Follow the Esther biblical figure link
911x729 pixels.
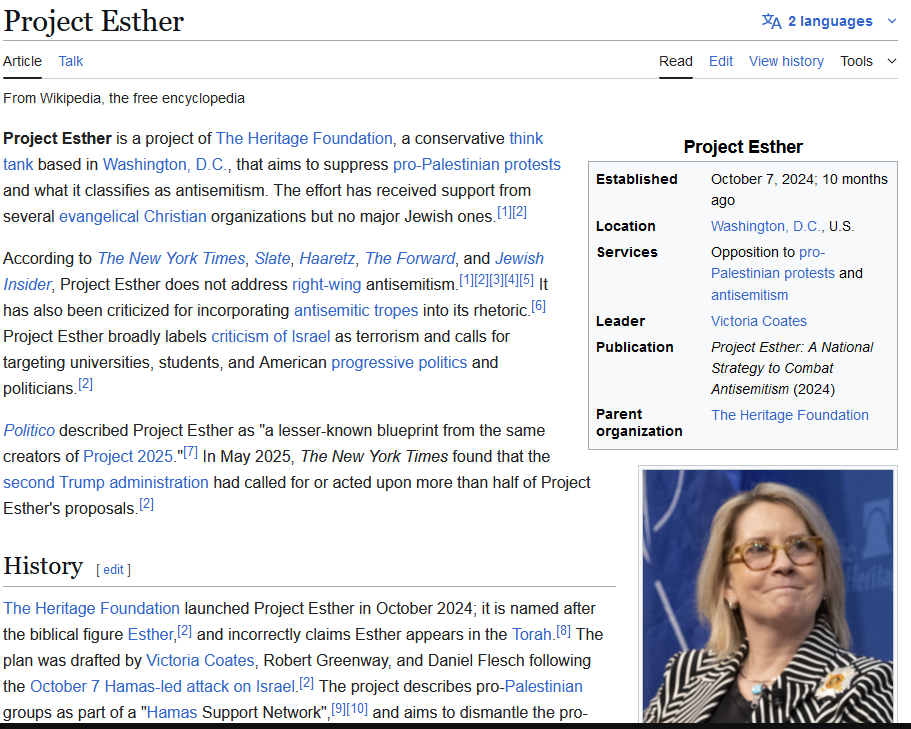coord(150,635)
